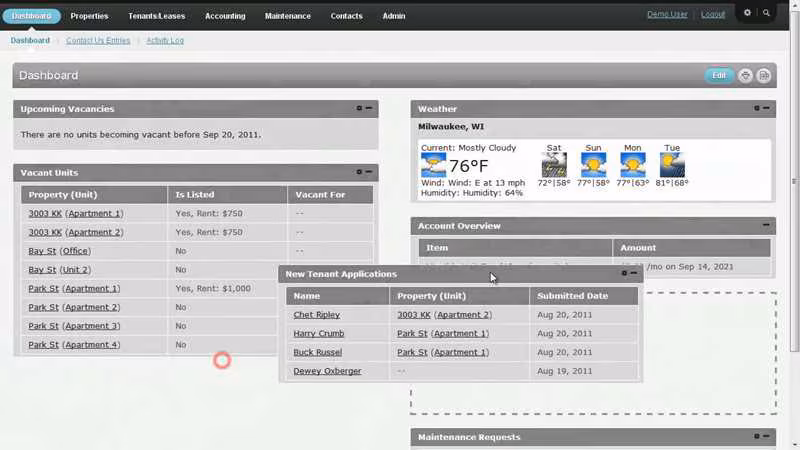Click the search magnifier icon in top bar
The width and height of the screenshot is (800, 450).
(766, 13)
